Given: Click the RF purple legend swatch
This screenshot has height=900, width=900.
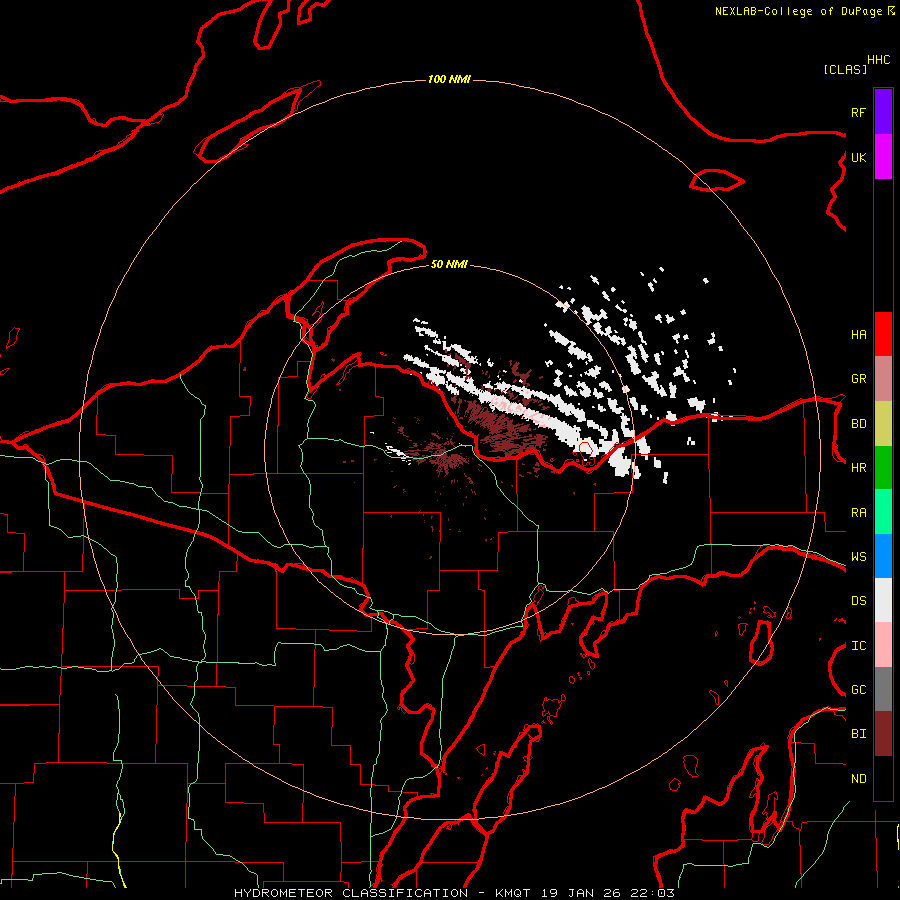Looking at the screenshot, I should coord(883,112).
